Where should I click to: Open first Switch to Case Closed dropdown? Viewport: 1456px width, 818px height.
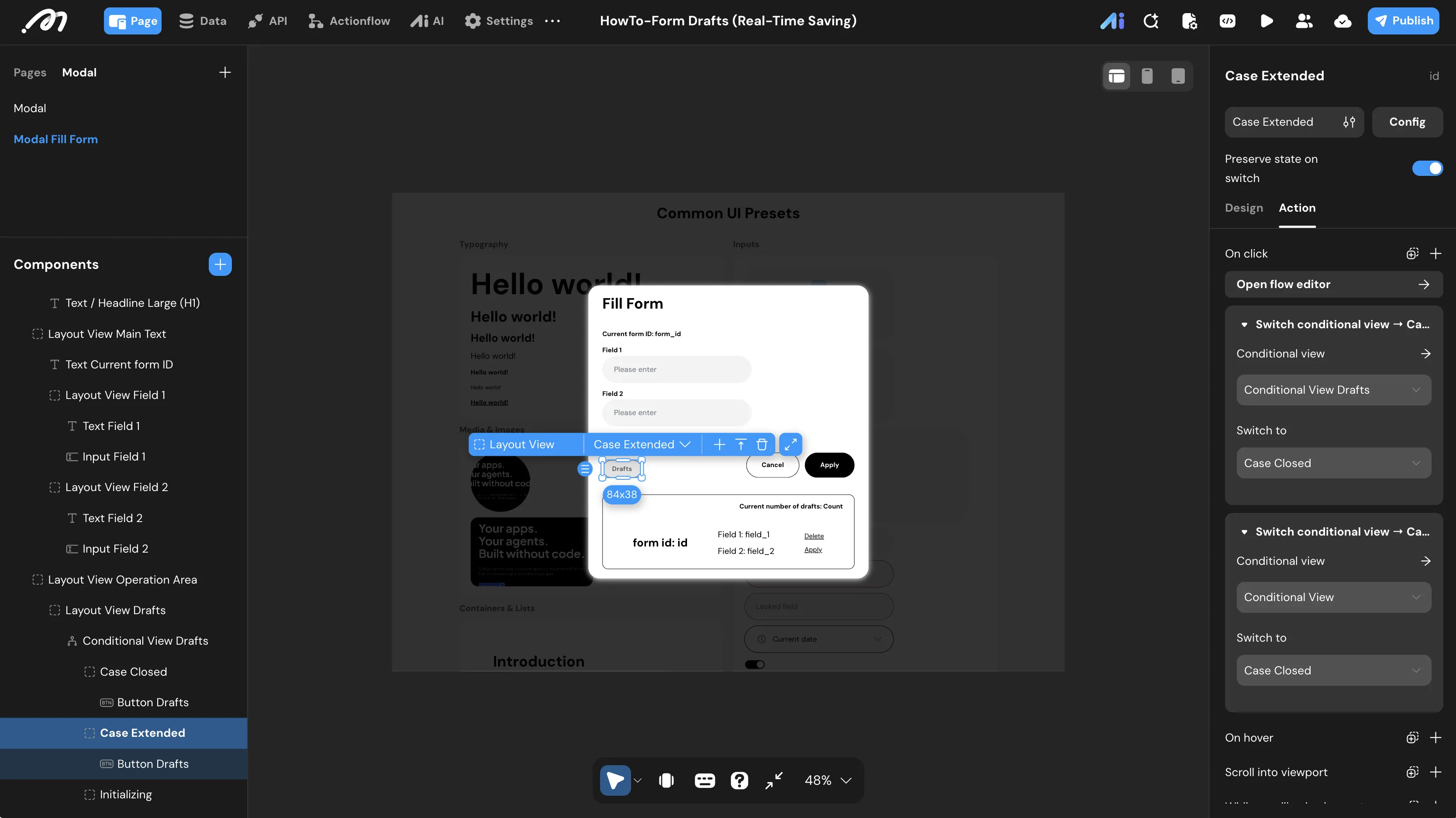[1333, 463]
